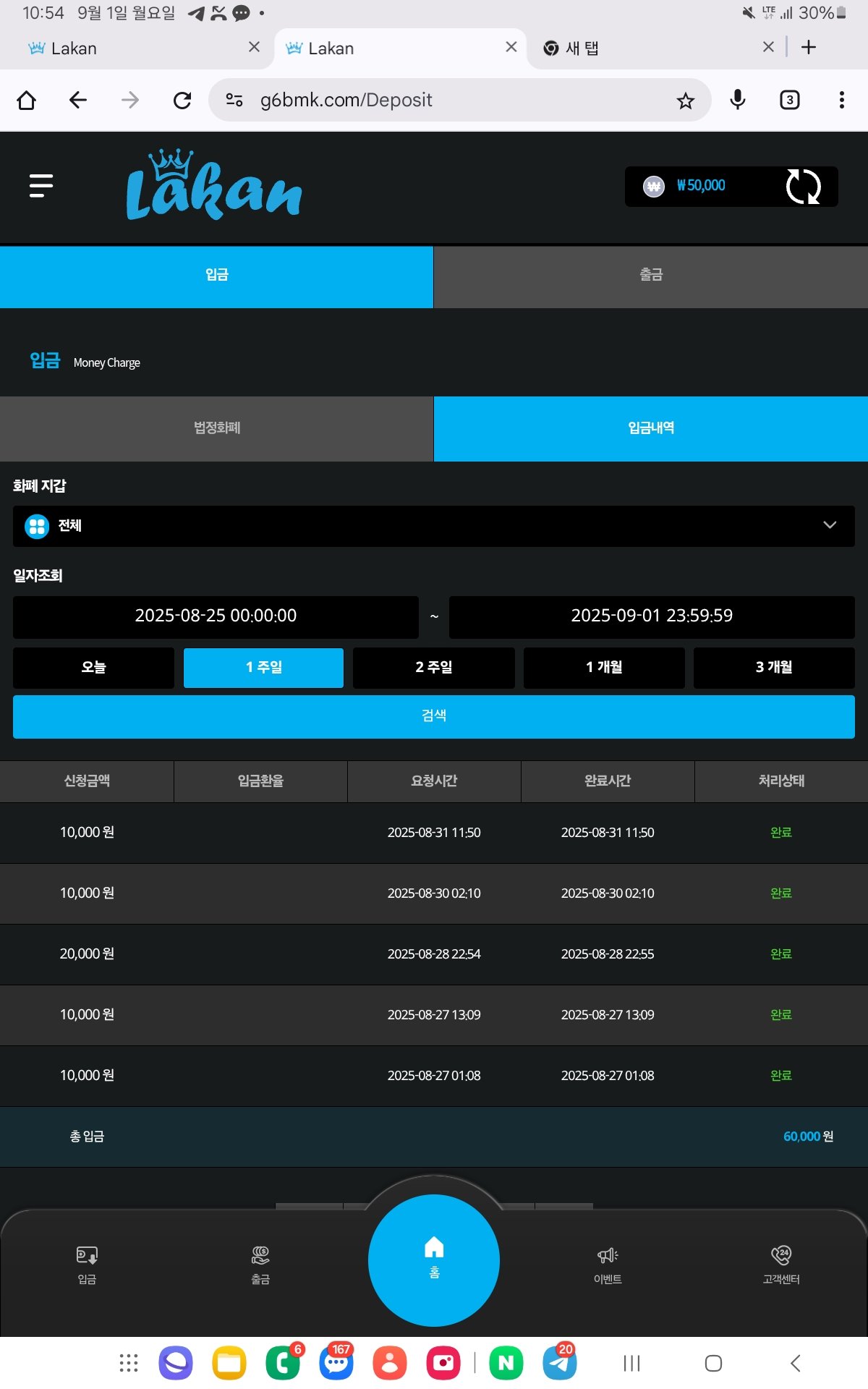Bookmark this page with star icon
Screen dimensions: 868x1389
tap(685, 101)
